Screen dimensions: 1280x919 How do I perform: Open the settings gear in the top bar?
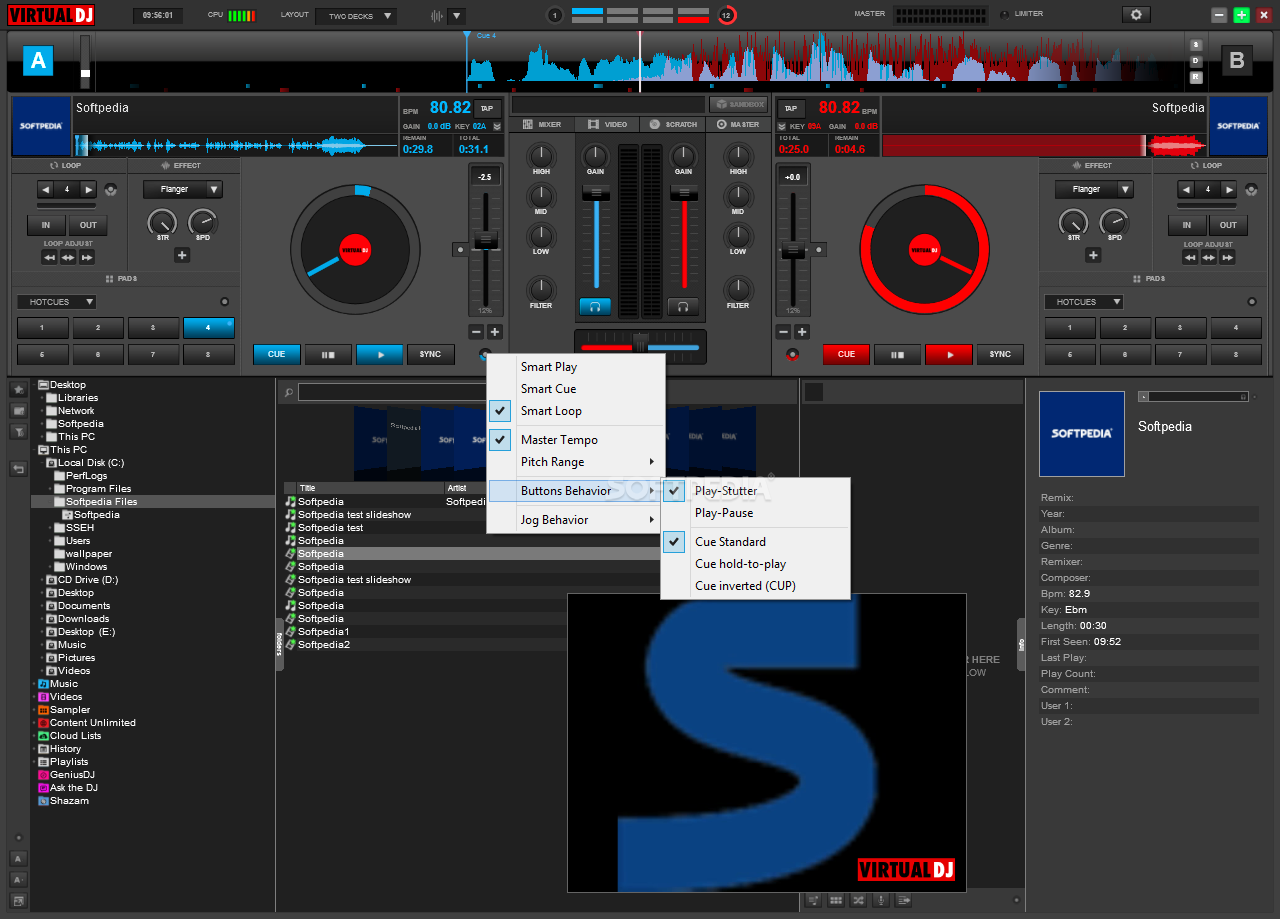click(x=1135, y=15)
